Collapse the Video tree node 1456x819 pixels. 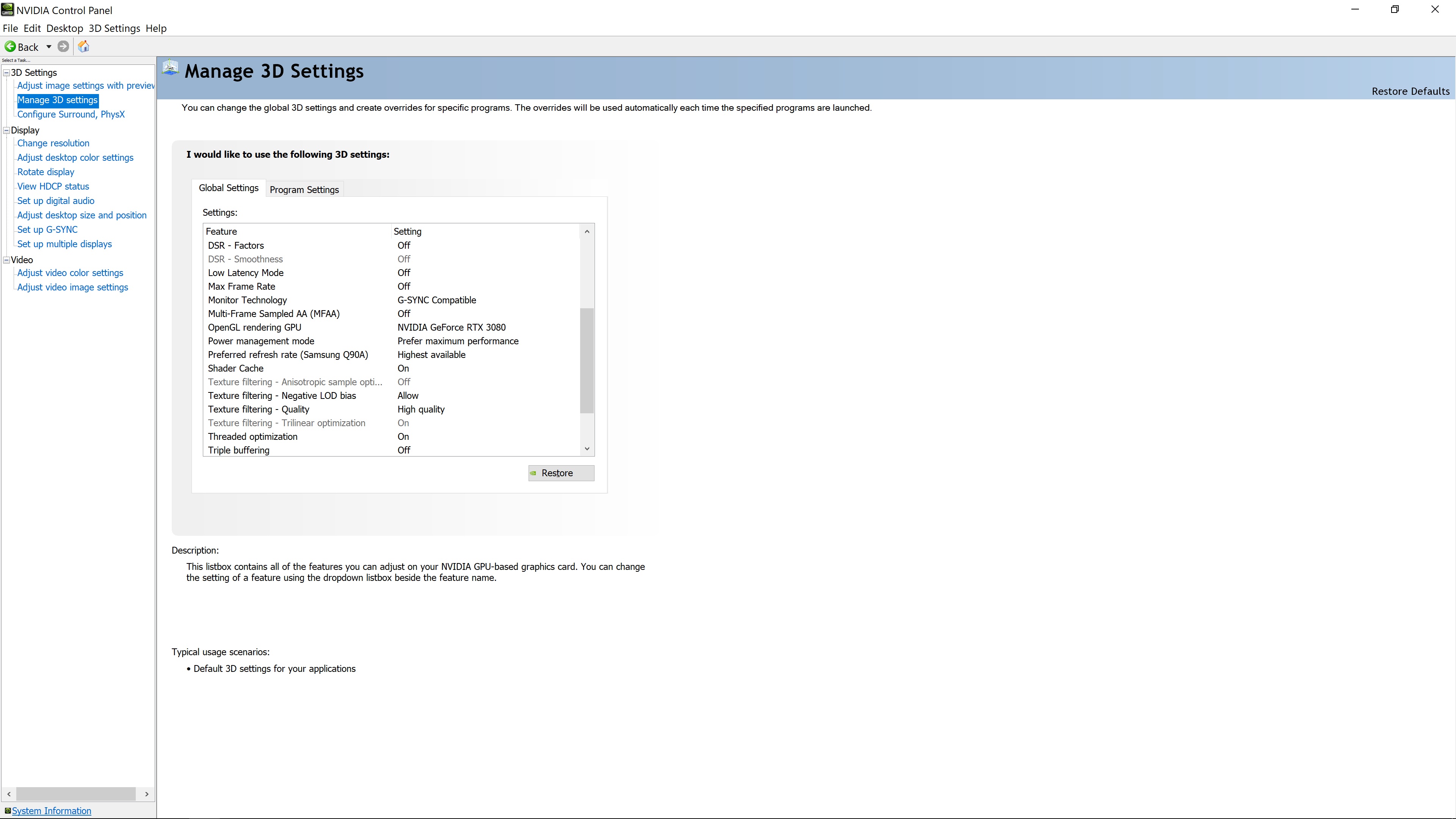[6, 260]
